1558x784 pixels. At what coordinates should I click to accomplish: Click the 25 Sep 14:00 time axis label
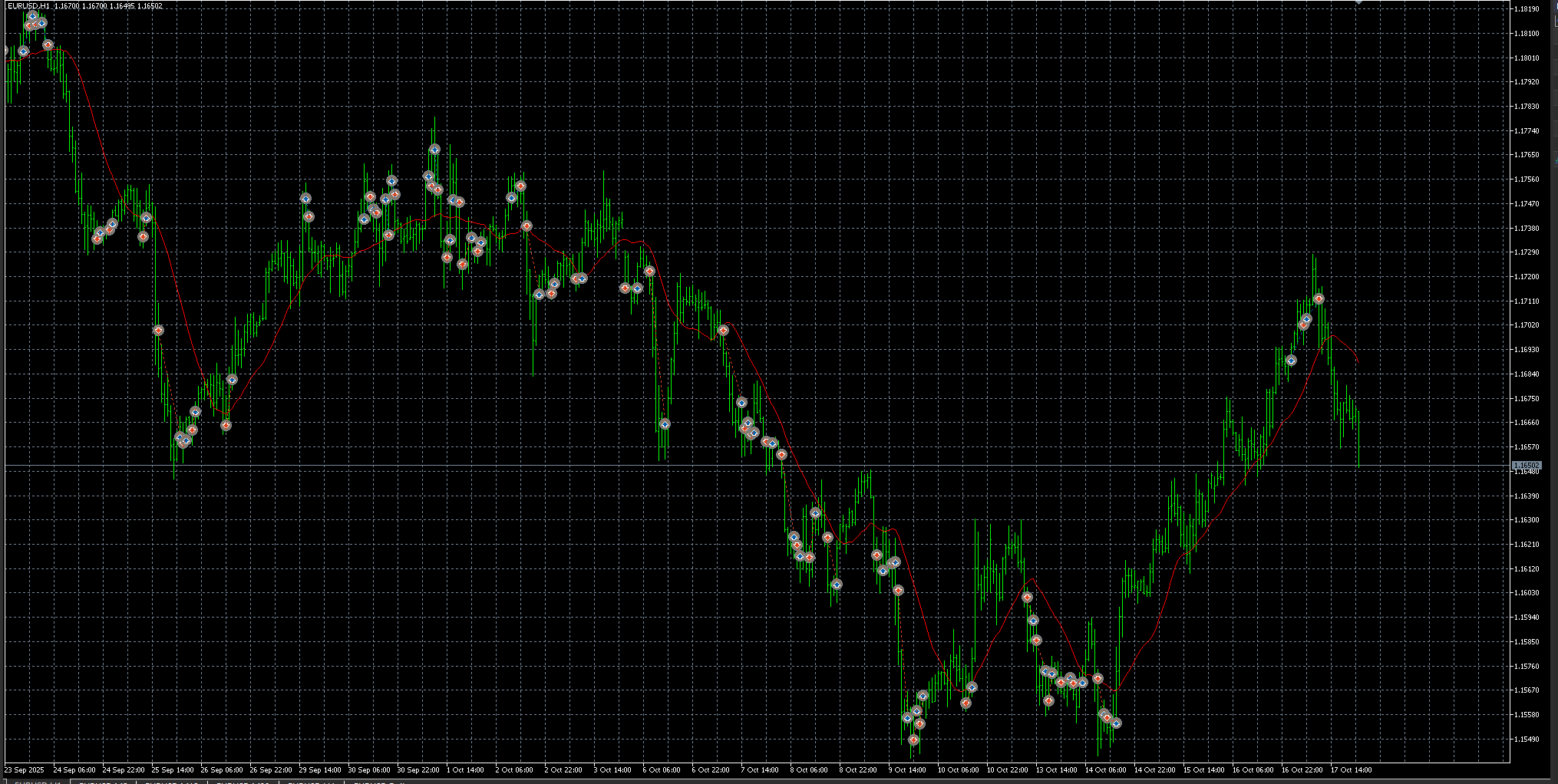pos(173,769)
